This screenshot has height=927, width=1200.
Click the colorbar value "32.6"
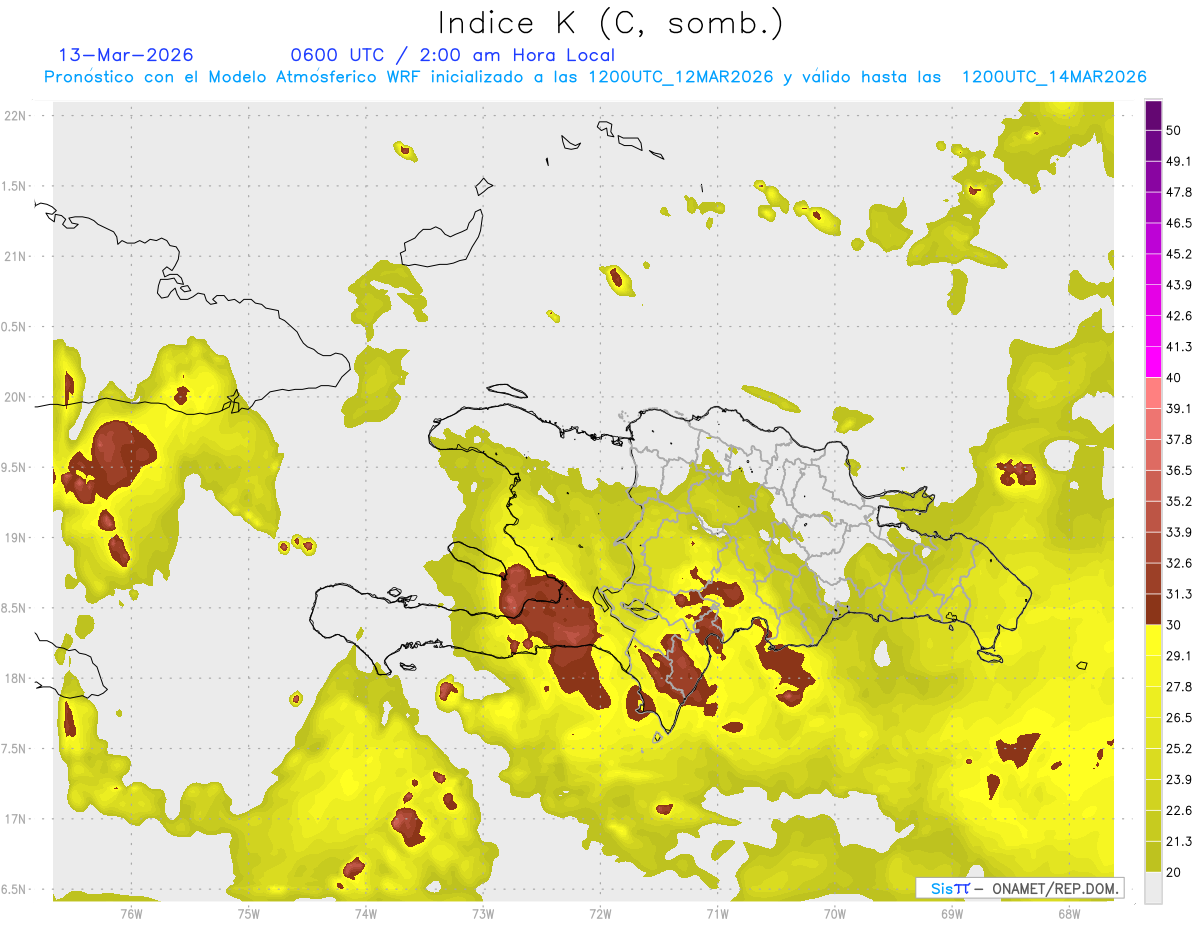(1179, 563)
